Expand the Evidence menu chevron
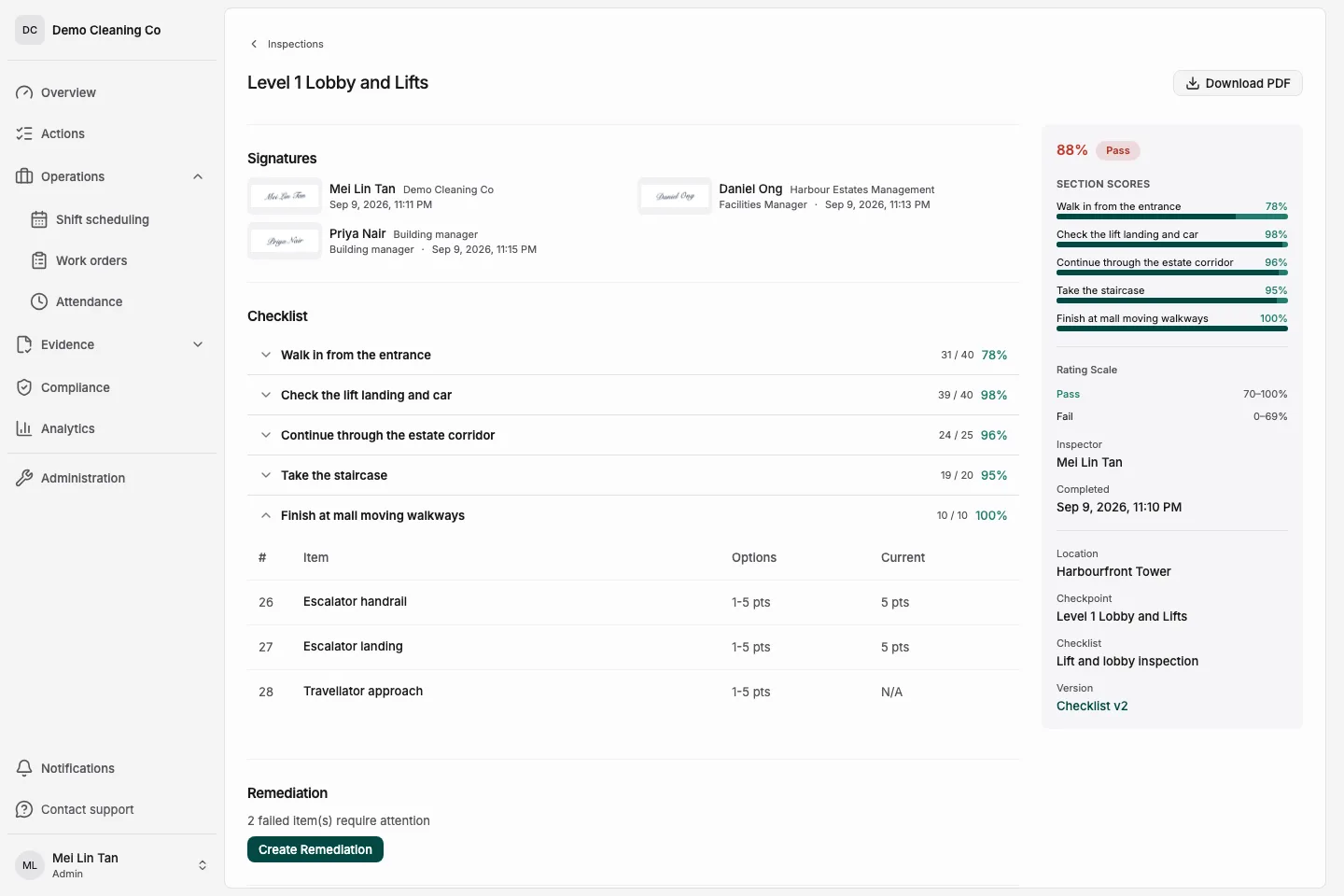 click(x=198, y=344)
